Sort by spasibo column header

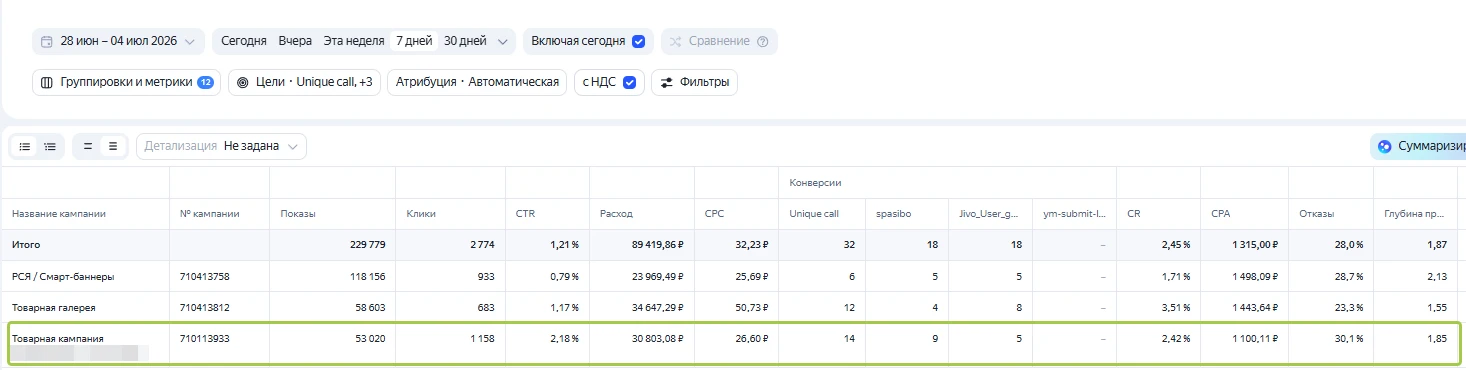pyautogui.click(x=892, y=213)
